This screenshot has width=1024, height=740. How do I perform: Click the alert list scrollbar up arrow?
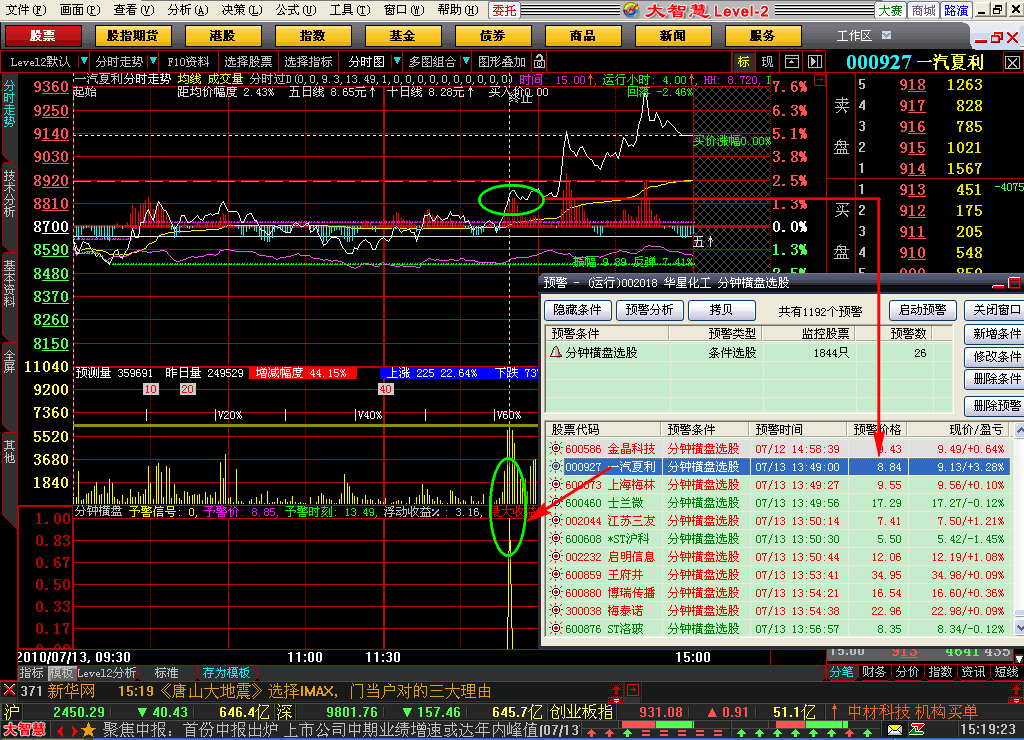[1018, 430]
